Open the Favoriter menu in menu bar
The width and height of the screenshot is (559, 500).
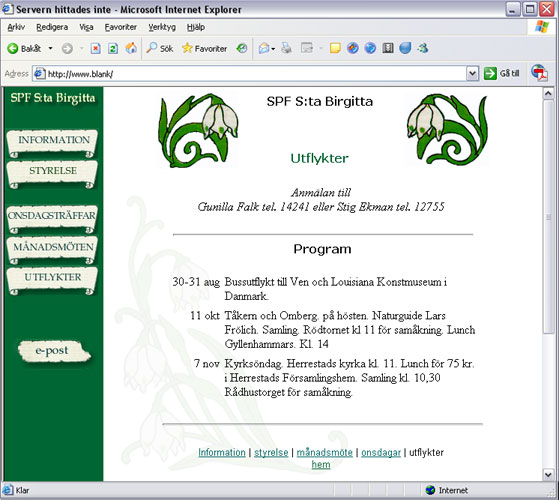(x=120, y=27)
